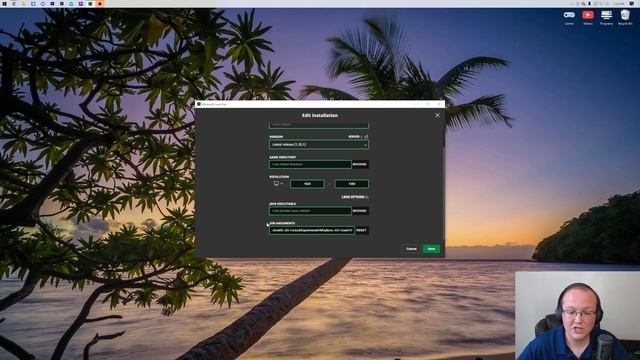Open the Games desktop shortcut
640x360 pixels.
click(x=569, y=18)
